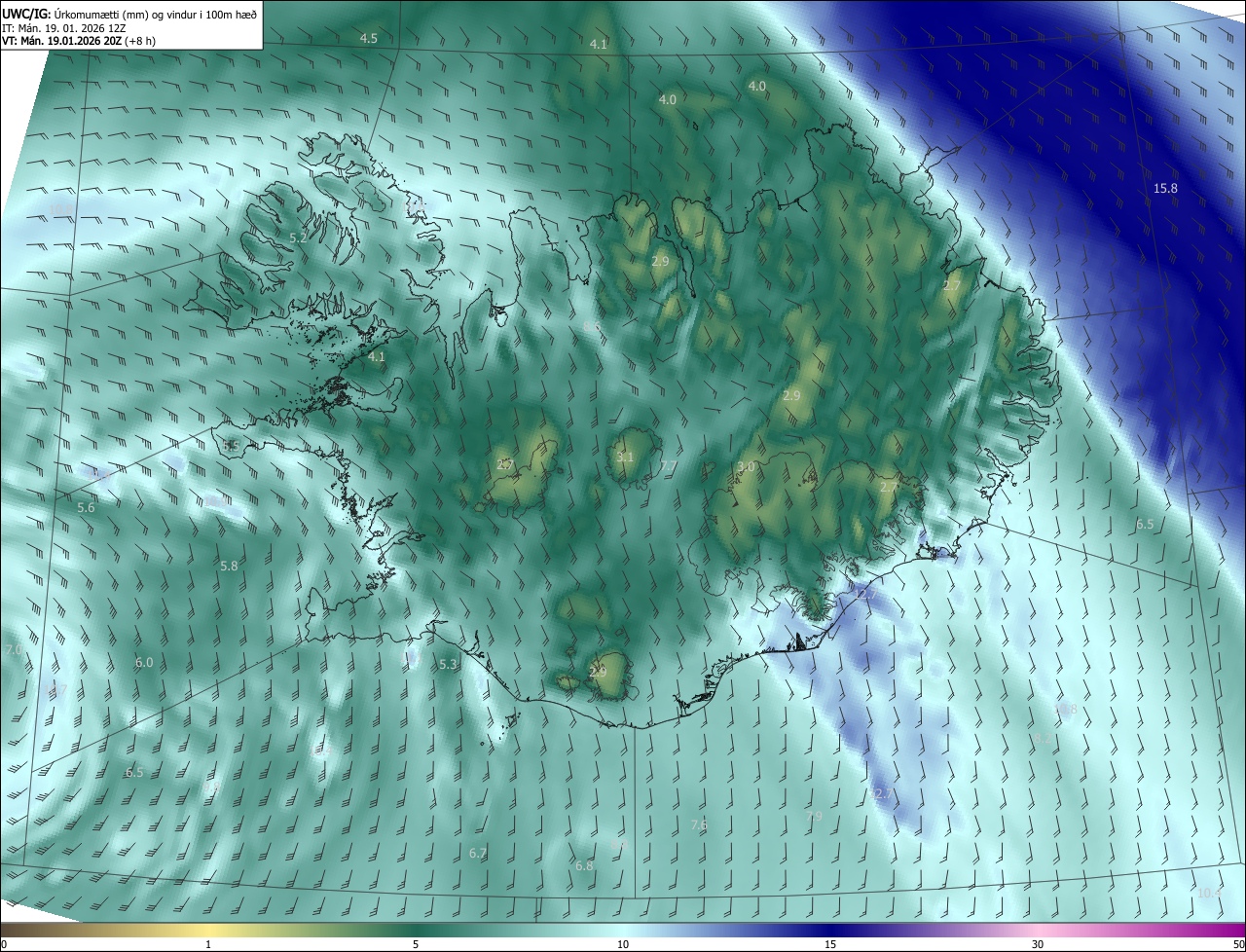Viewport: 1246px width, 952px height.
Task: Click the 3.1 value on the central glacier
Action: coord(625,457)
